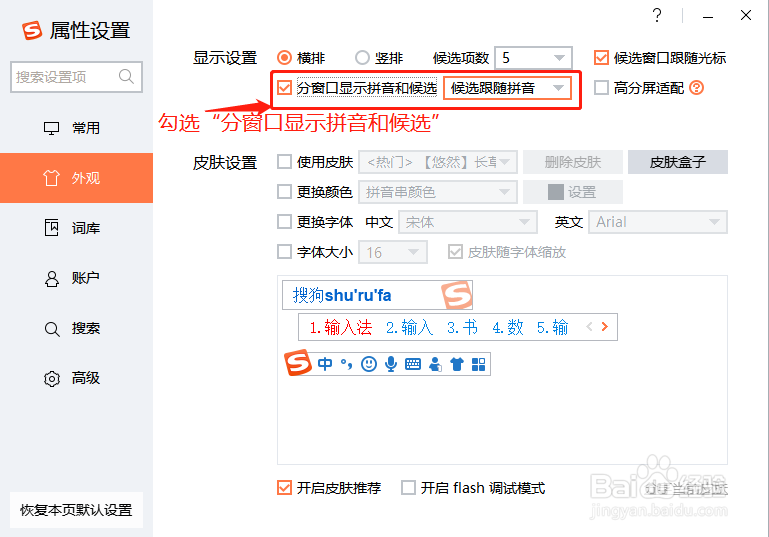Screen dimensions: 769x537
Task: Open the 常用 section
Action: click(x=77, y=128)
